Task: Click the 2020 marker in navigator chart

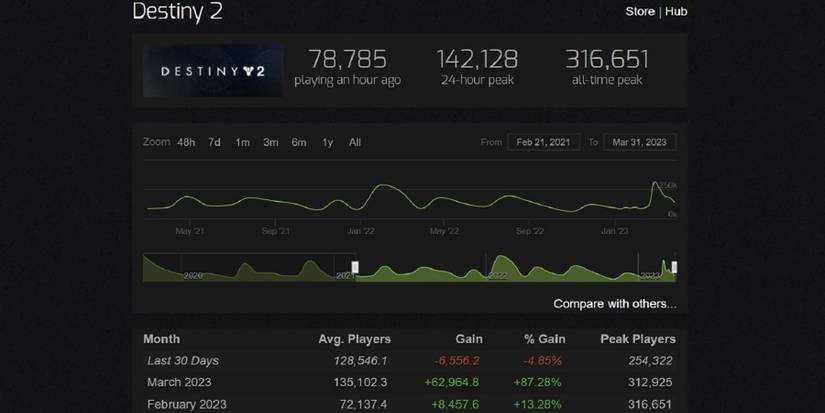Action: click(193, 276)
